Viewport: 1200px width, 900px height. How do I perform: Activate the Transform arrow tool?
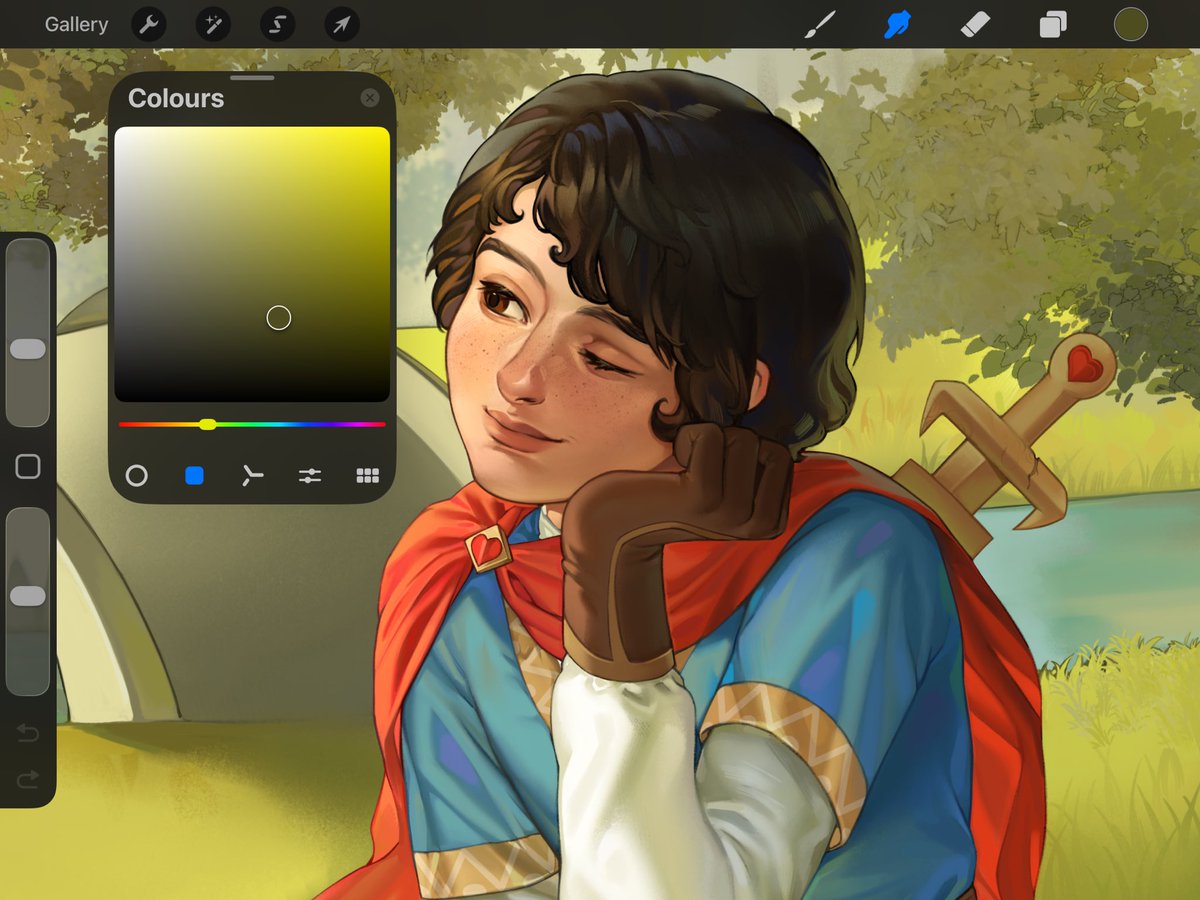(x=342, y=24)
